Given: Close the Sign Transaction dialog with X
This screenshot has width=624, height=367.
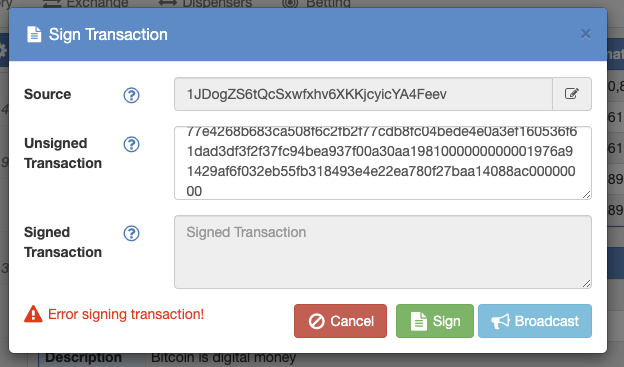Looking at the screenshot, I should tap(585, 34).
